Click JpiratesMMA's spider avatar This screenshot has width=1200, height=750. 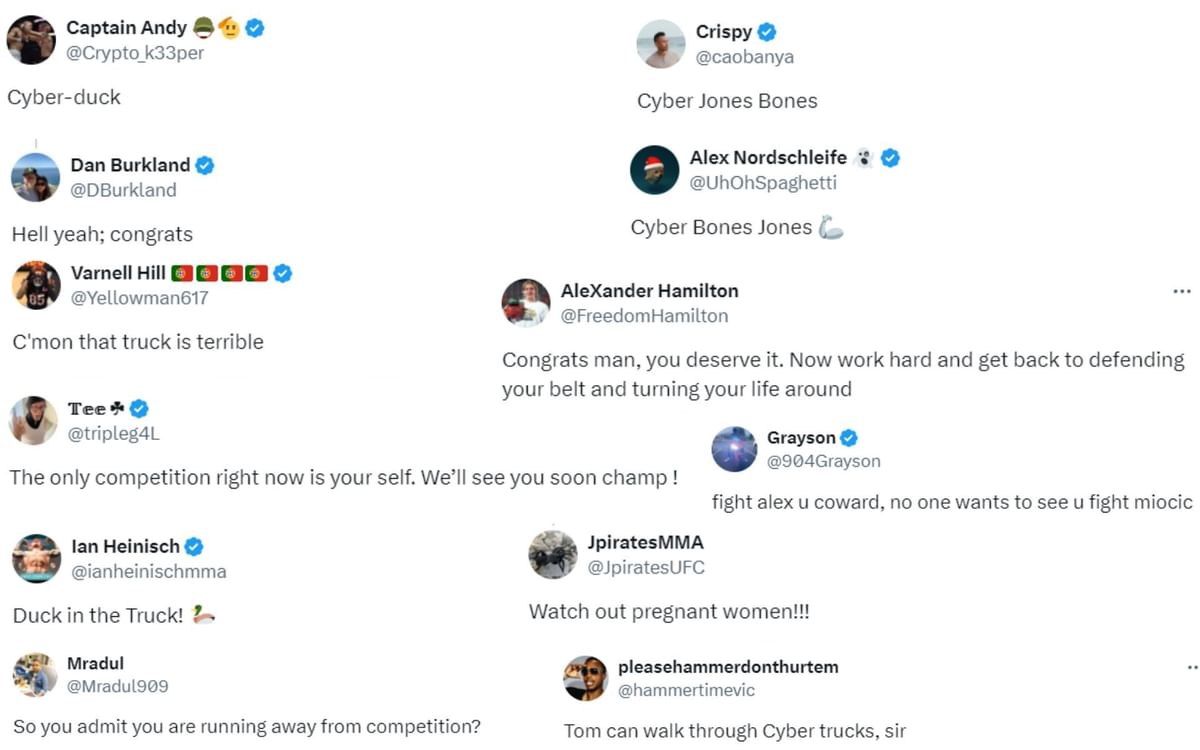[x=552, y=553]
